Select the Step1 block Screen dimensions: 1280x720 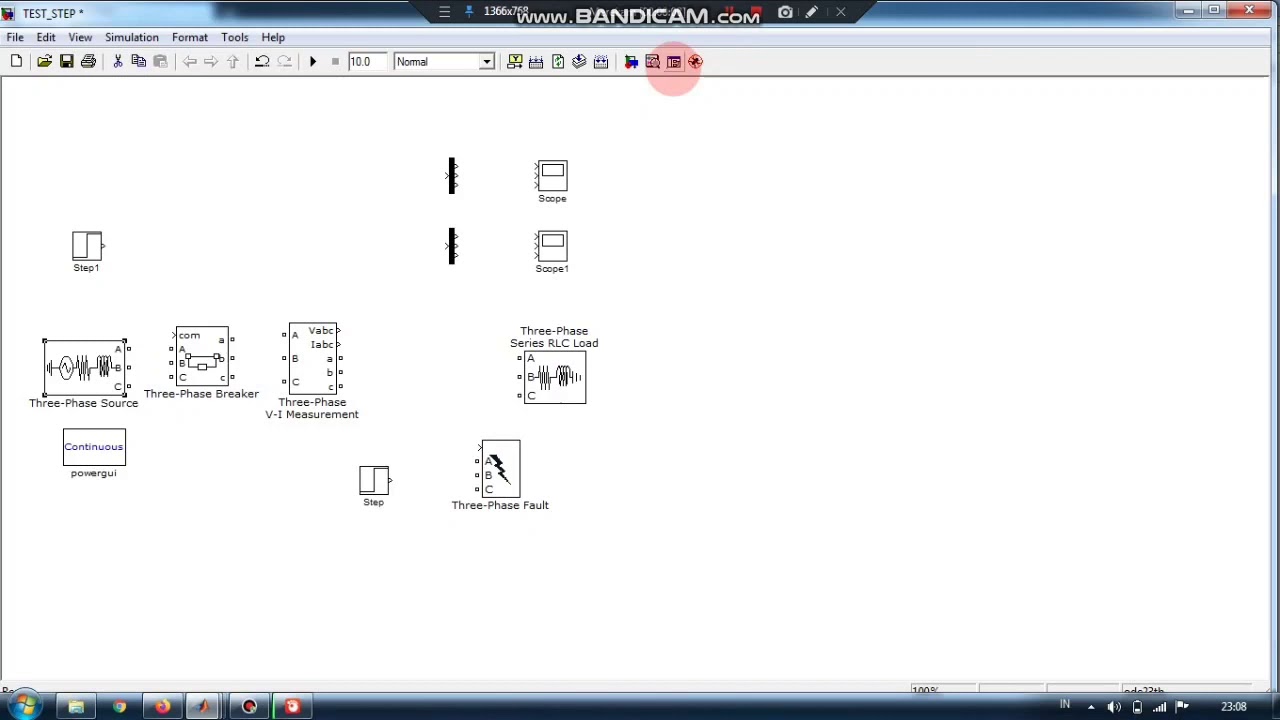click(x=87, y=246)
